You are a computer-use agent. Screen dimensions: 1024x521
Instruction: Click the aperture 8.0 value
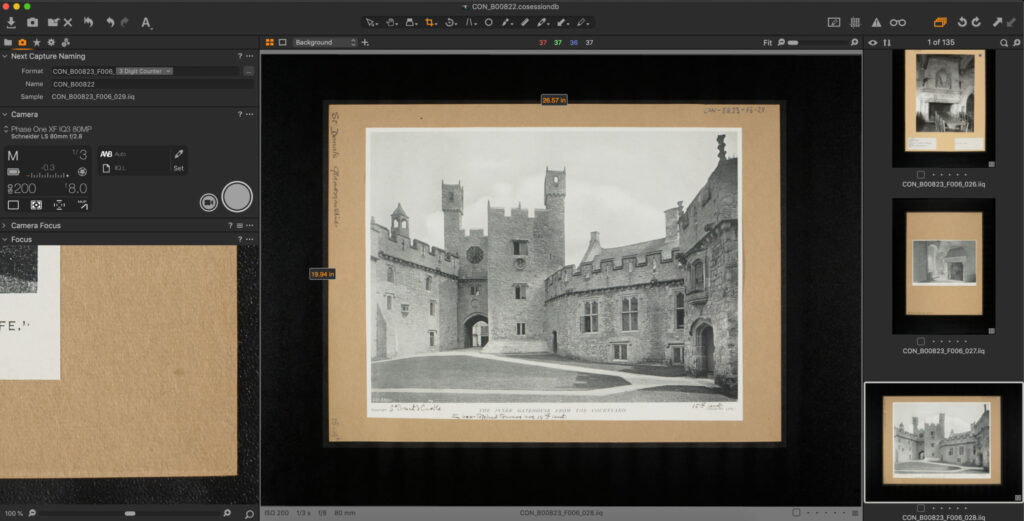click(x=76, y=189)
